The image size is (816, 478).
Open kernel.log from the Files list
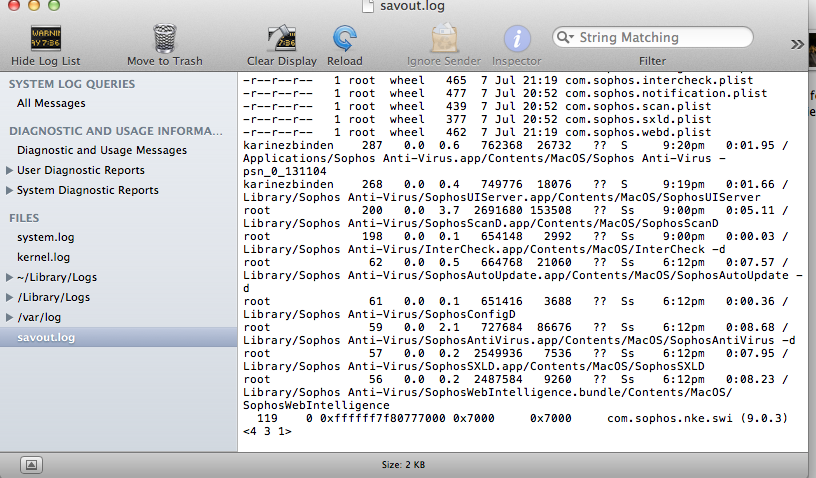coord(43,257)
